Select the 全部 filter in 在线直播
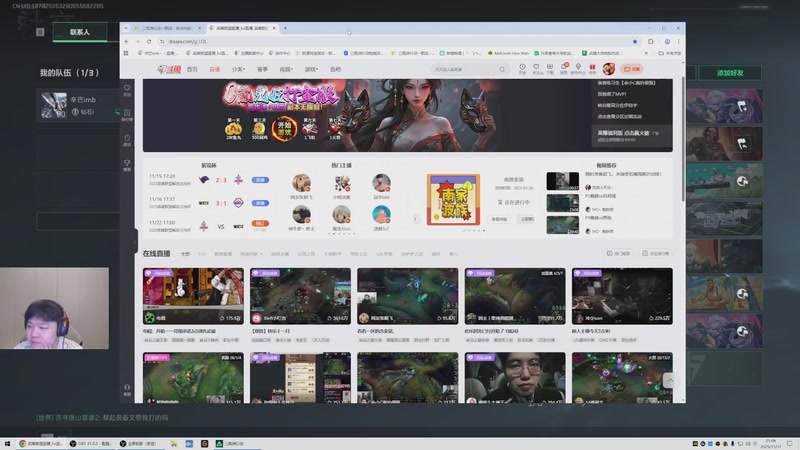Image resolution: width=800 pixels, height=450 pixels. pos(185,254)
